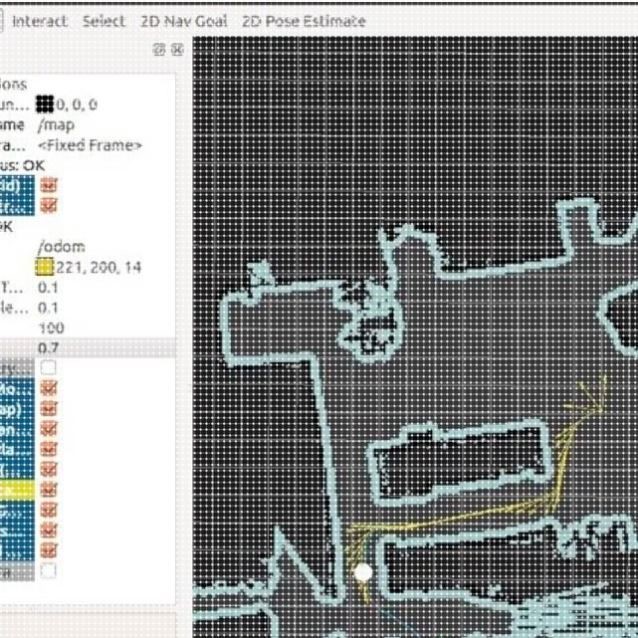Edit the /odom topic field
This screenshot has width=638, height=638.
coord(61,247)
